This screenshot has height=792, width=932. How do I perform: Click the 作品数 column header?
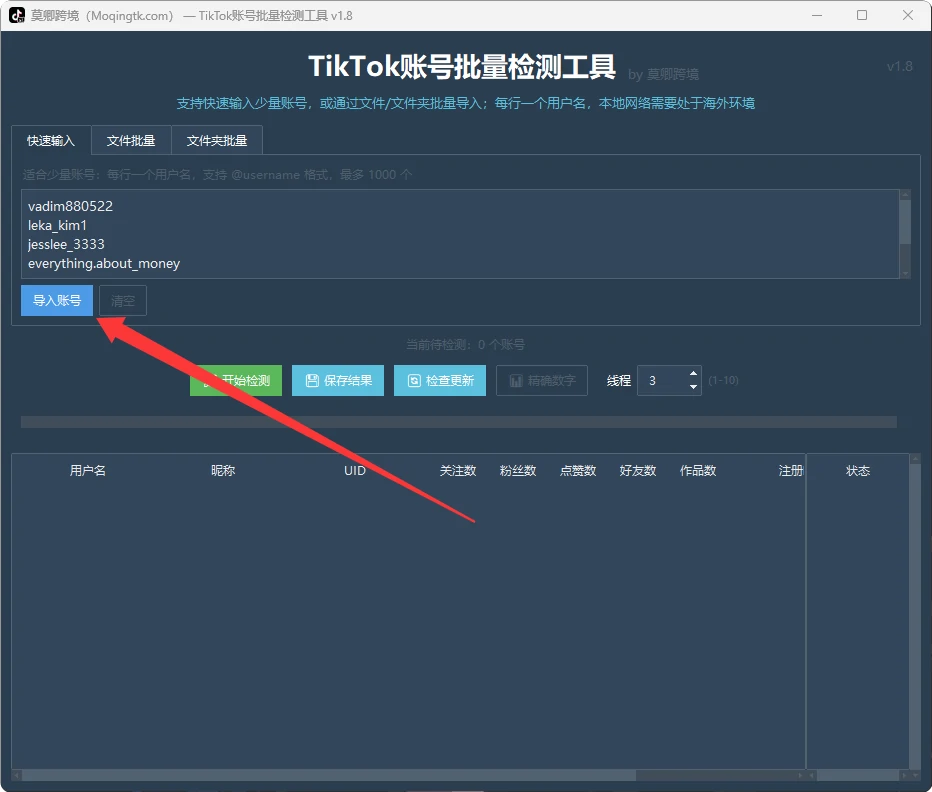[x=698, y=471]
